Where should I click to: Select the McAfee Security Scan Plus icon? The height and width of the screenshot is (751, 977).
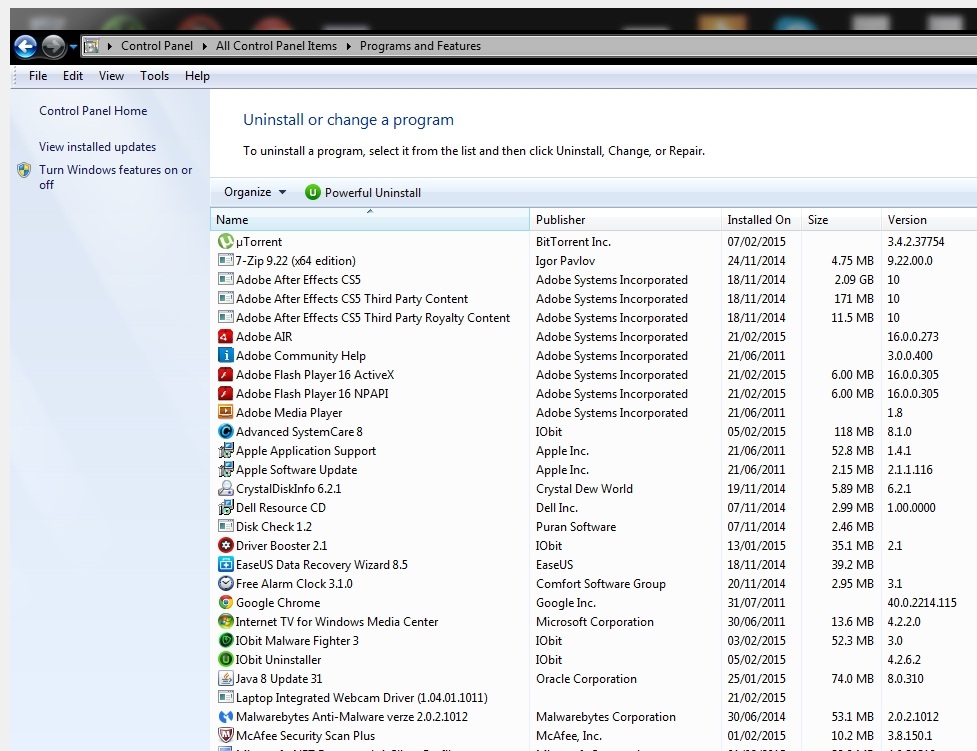point(226,736)
